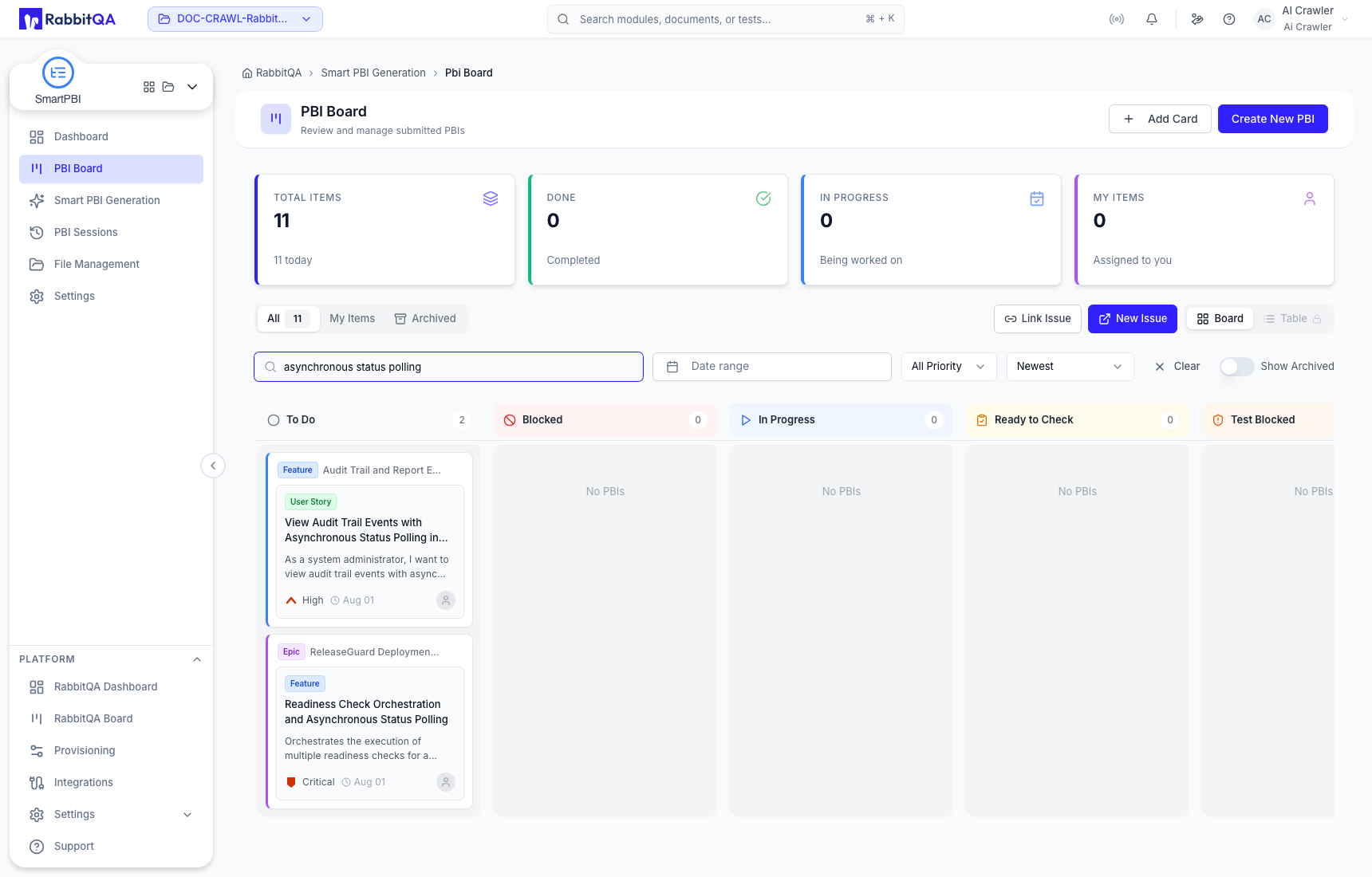
Task: Open RabbitQA Board in Platform section
Action: tap(112, 719)
